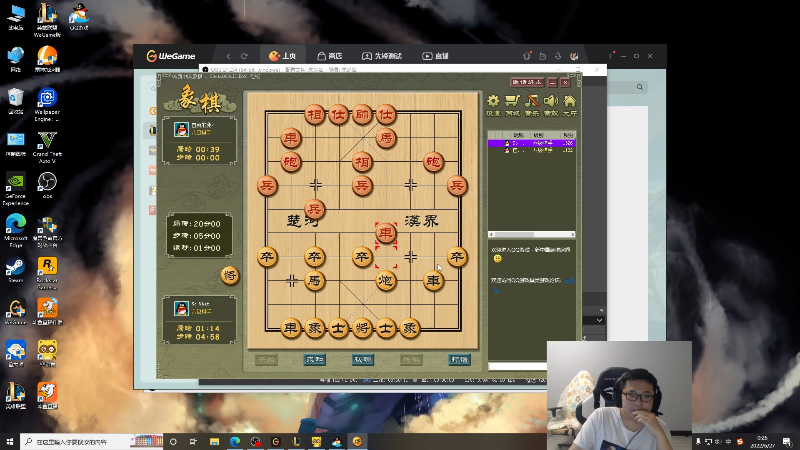Click the top player's penguin avatar
800x450 pixels.
click(181, 129)
